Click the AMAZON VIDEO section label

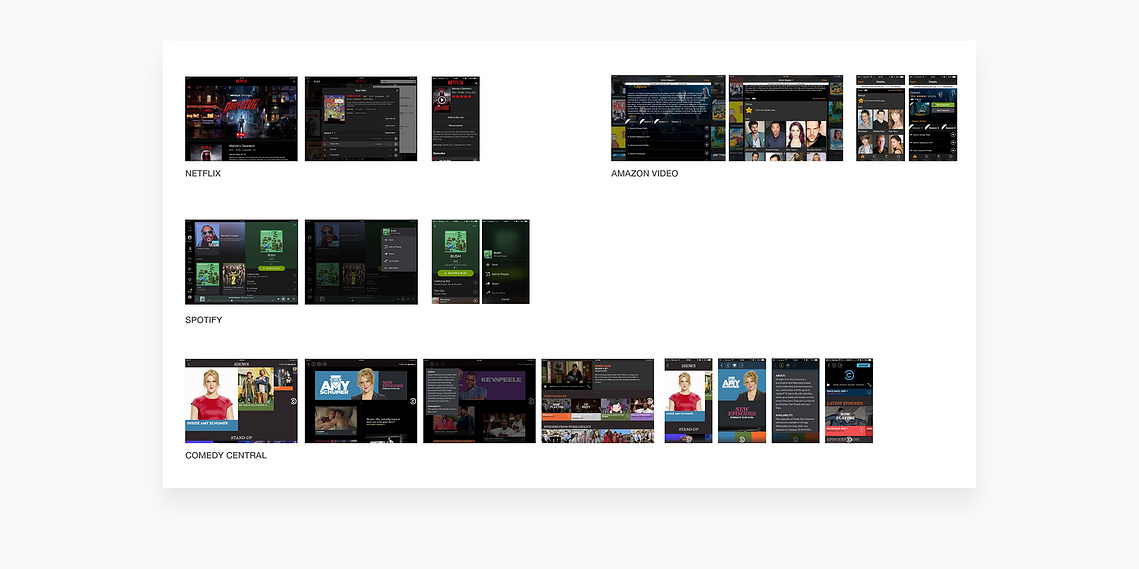tap(645, 174)
